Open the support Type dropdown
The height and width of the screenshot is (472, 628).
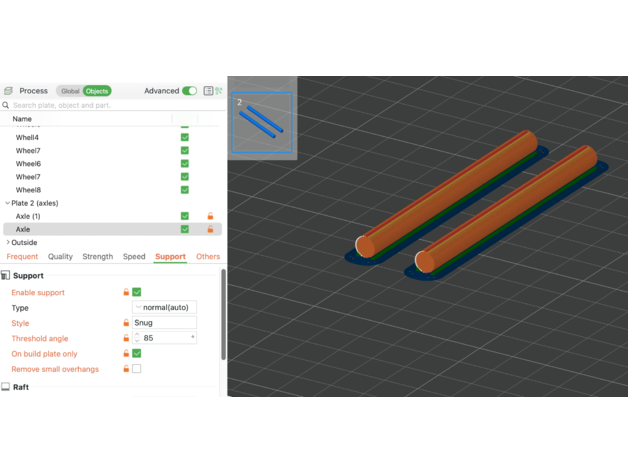point(164,308)
